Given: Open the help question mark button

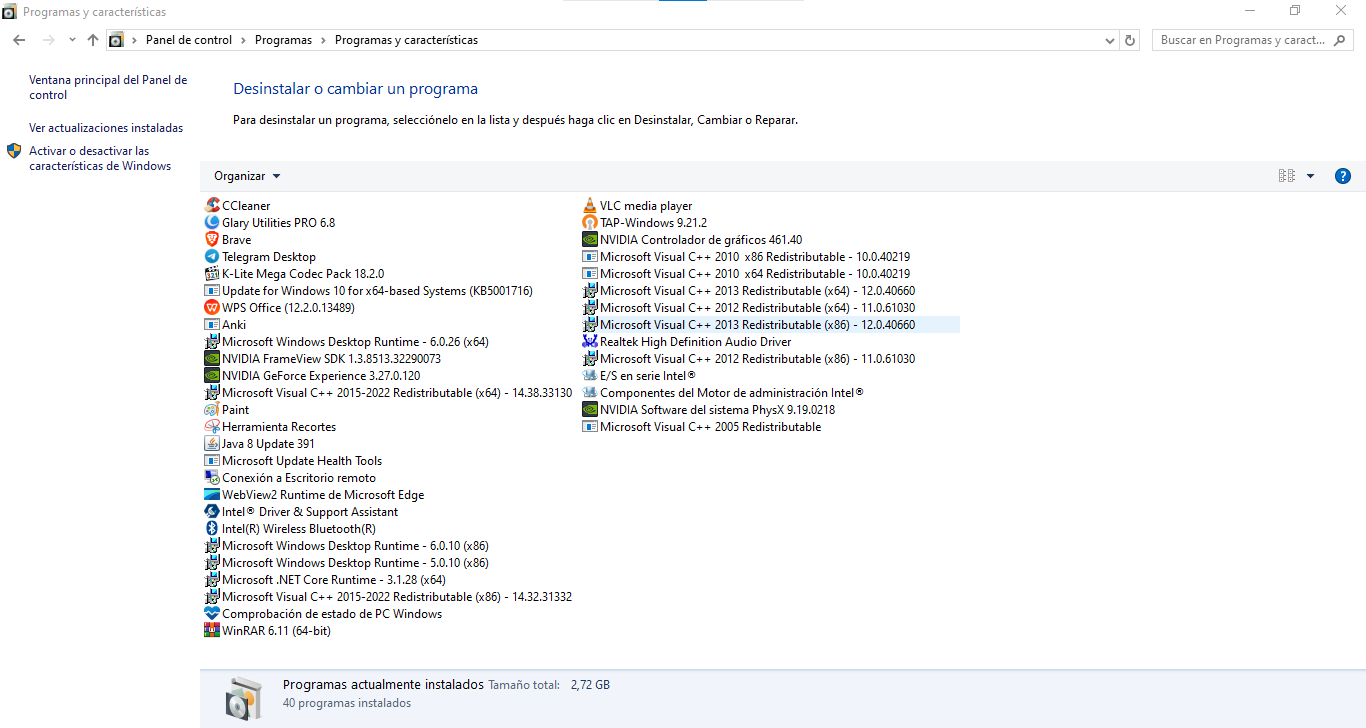Looking at the screenshot, I should pyautogui.click(x=1343, y=176).
